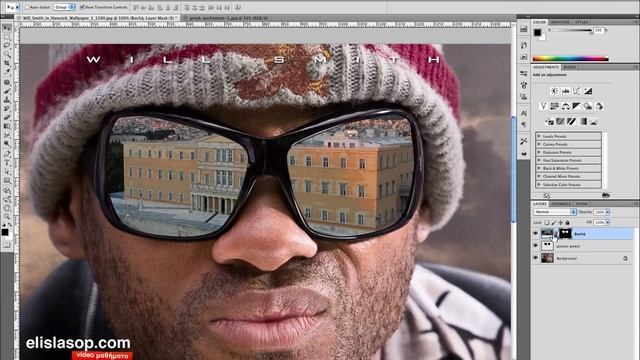Select the black layer mask thumbnail
640x360 pixels.
tap(565, 233)
